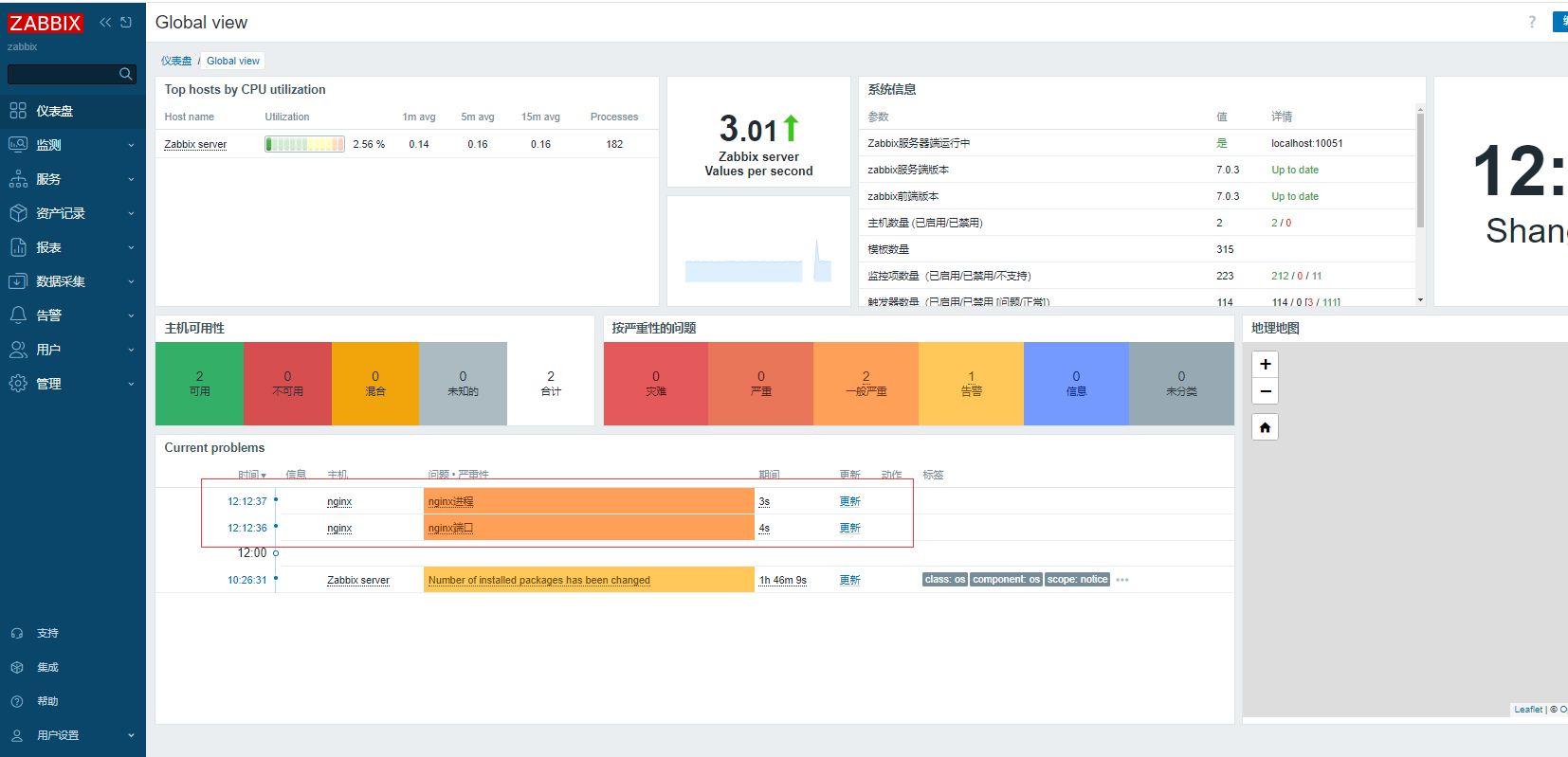1568x757 pixels.
Task: Click the 灾难 severity tile
Action: pyautogui.click(x=656, y=384)
